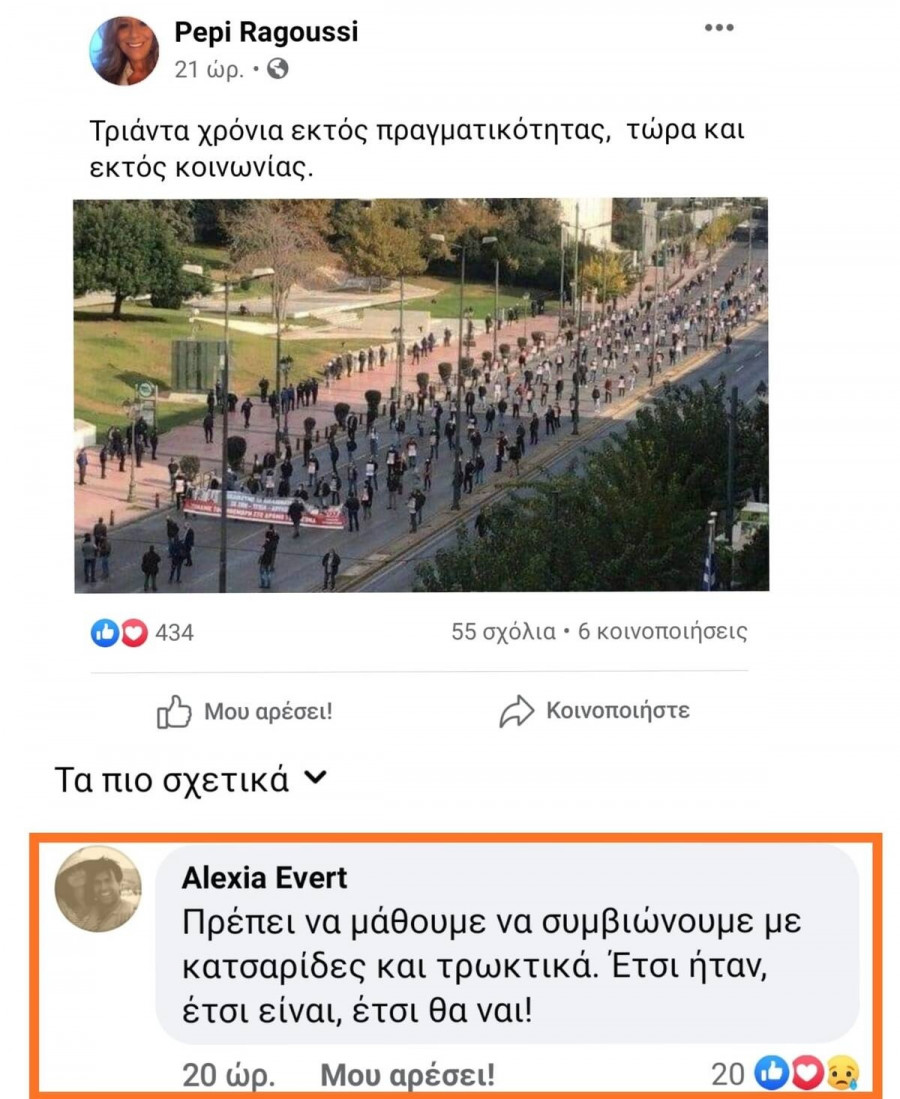Click the blue like reaction on Alexia's comment
This screenshot has height=1099, width=900.
771,1073
